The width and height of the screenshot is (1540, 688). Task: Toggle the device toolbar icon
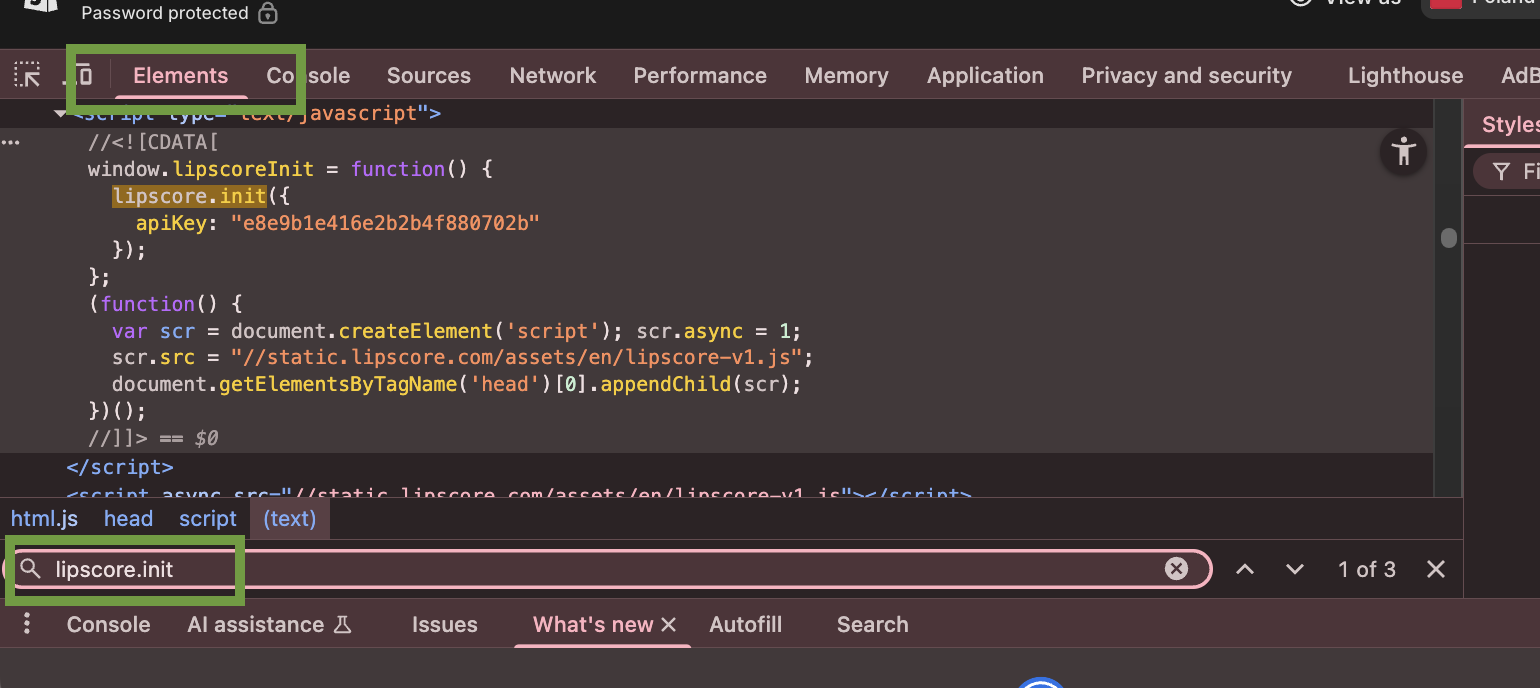(83, 75)
